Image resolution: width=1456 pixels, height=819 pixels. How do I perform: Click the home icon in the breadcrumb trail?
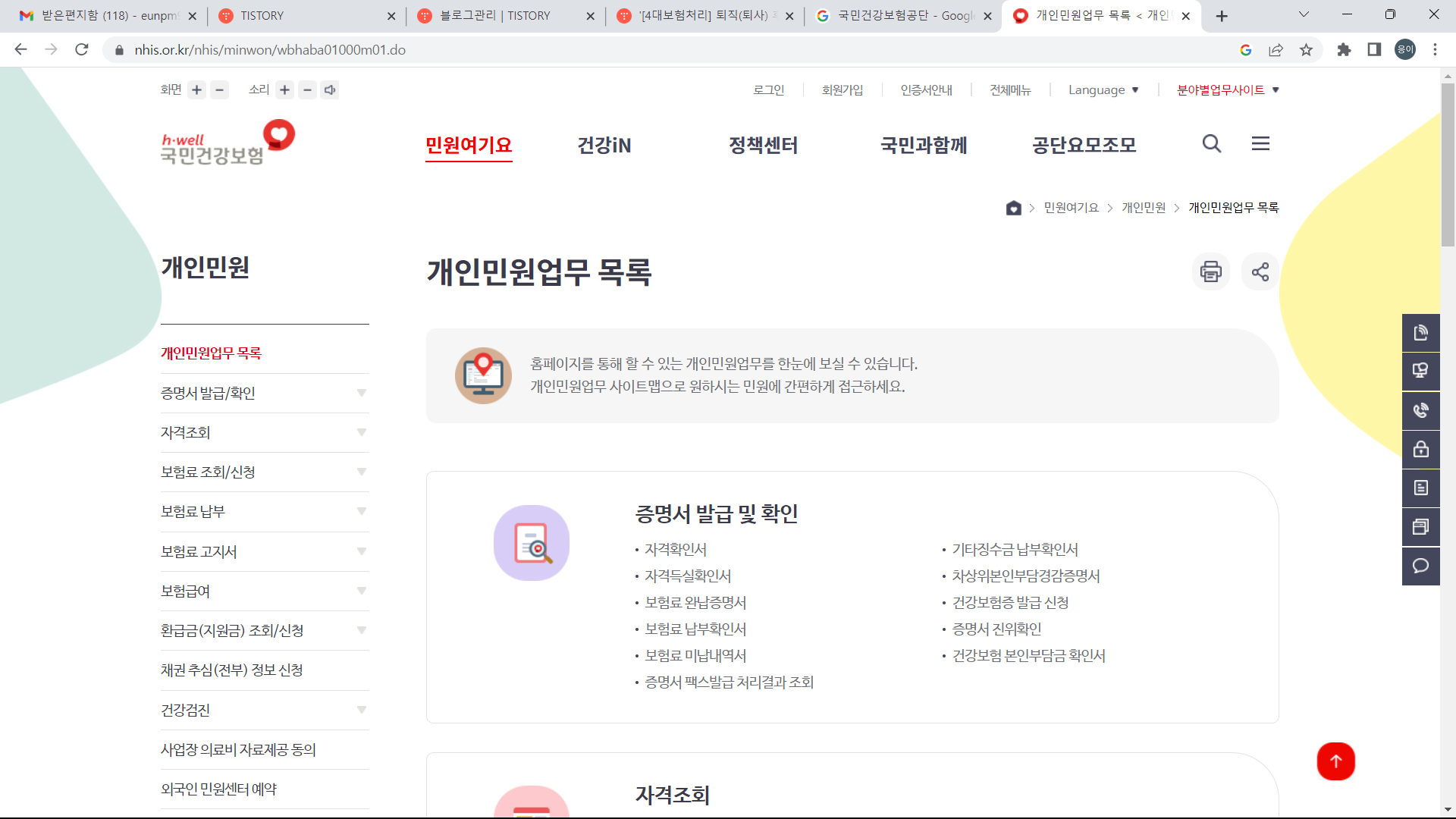click(x=1013, y=207)
